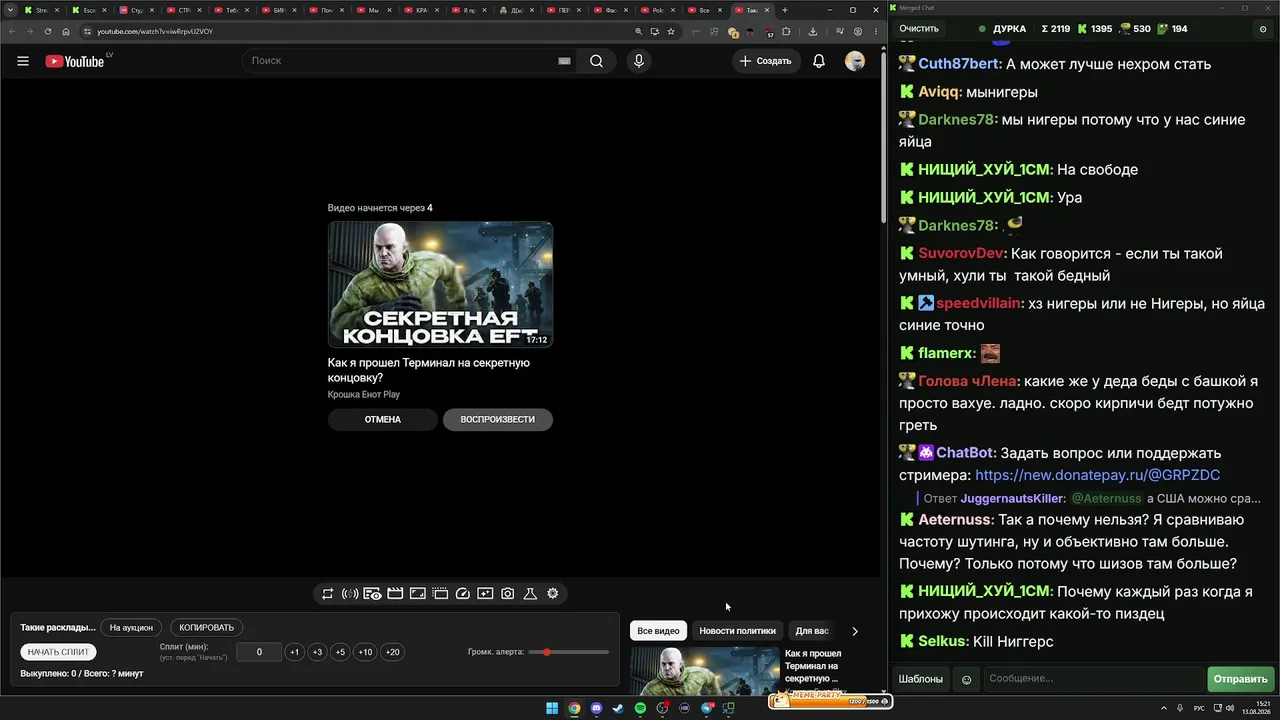Open YouTube notifications bell
Screen dimensions: 1280x720
(819, 61)
